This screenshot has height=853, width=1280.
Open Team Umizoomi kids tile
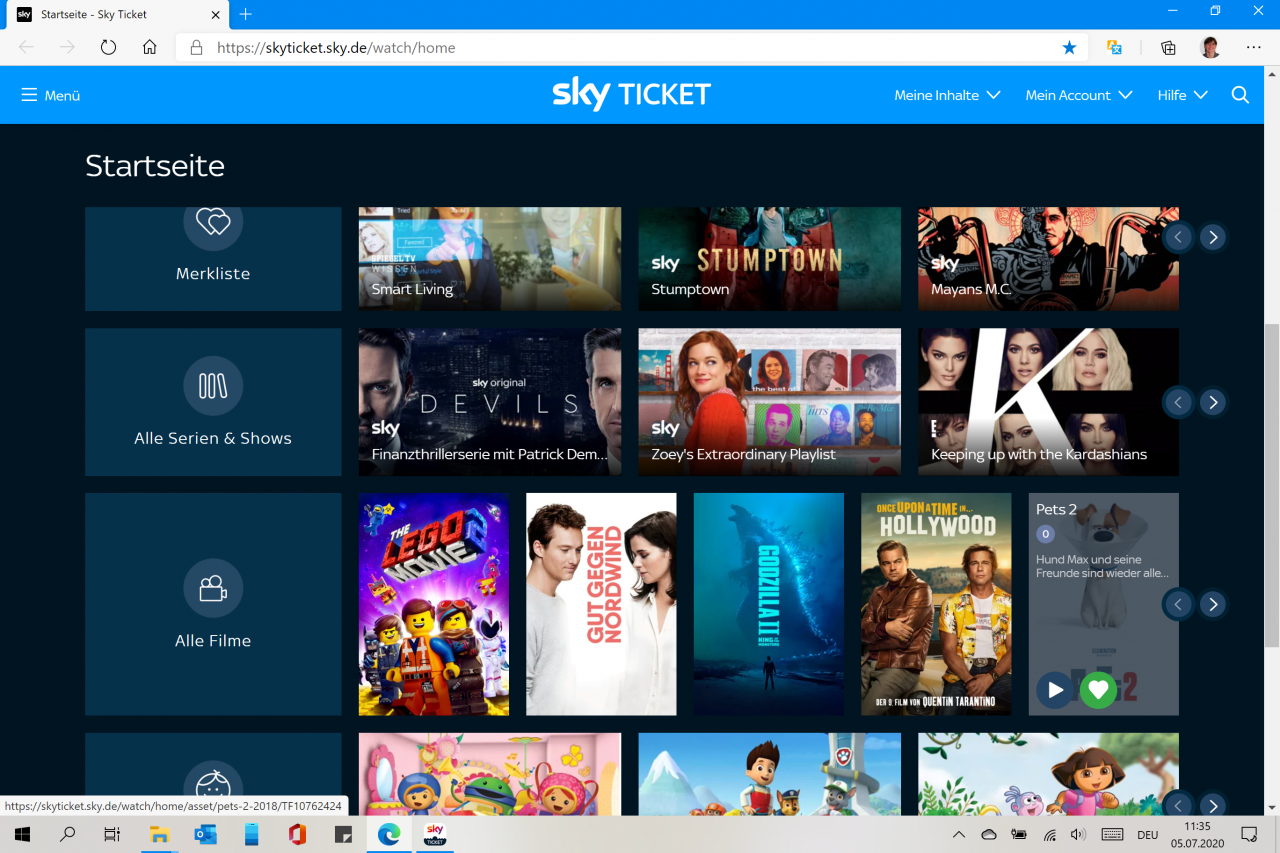pos(490,774)
